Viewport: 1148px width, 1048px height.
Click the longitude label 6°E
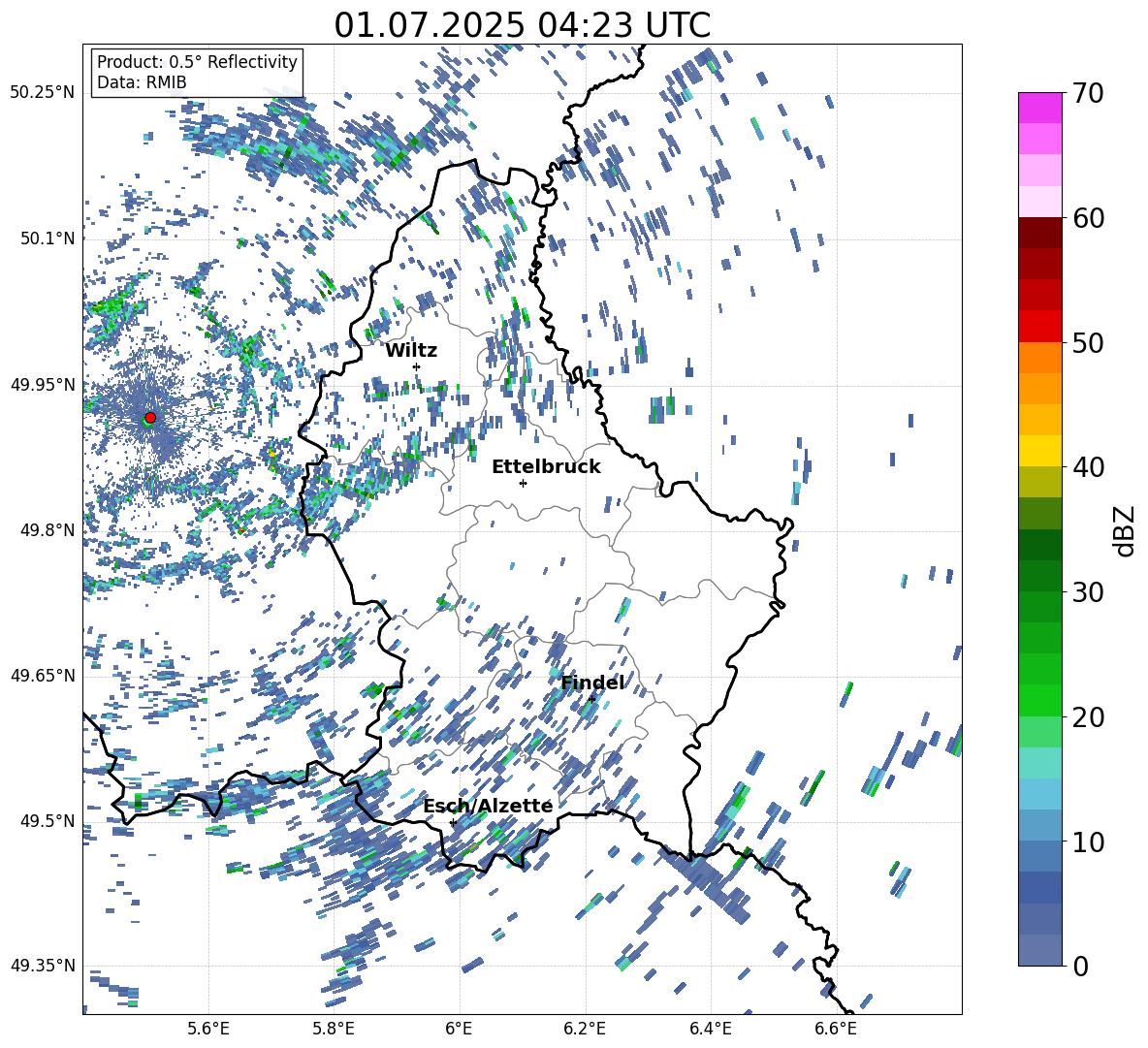[x=459, y=1029]
